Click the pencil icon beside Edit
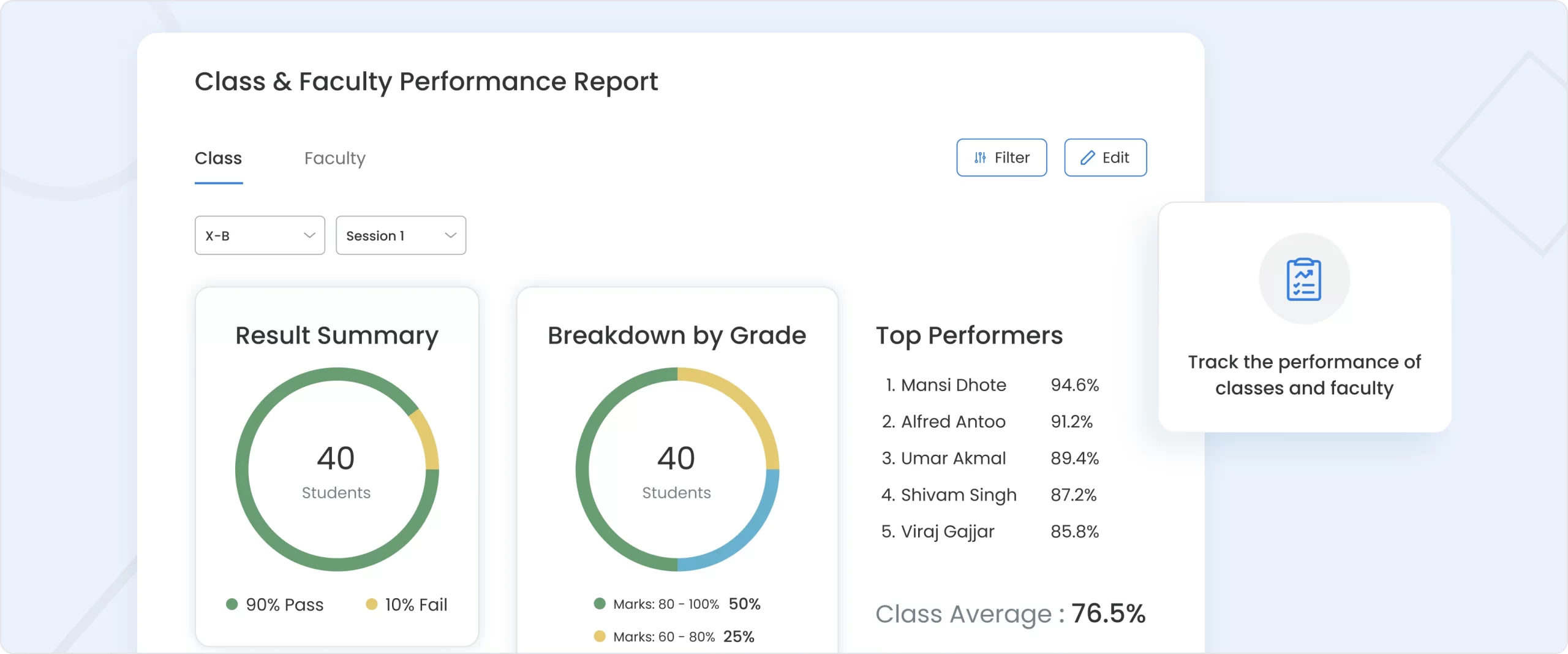The height and width of the screenshot is (654, 1568). pos(1087,158)
